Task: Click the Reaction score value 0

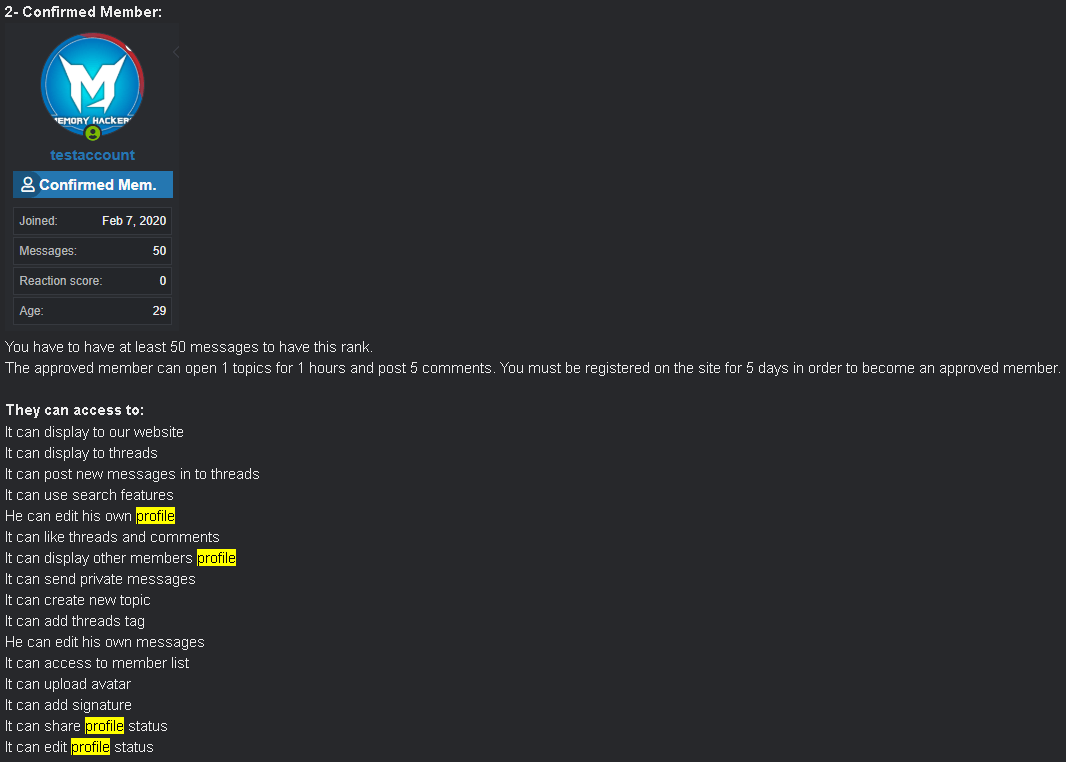Action: click(162, 281)
